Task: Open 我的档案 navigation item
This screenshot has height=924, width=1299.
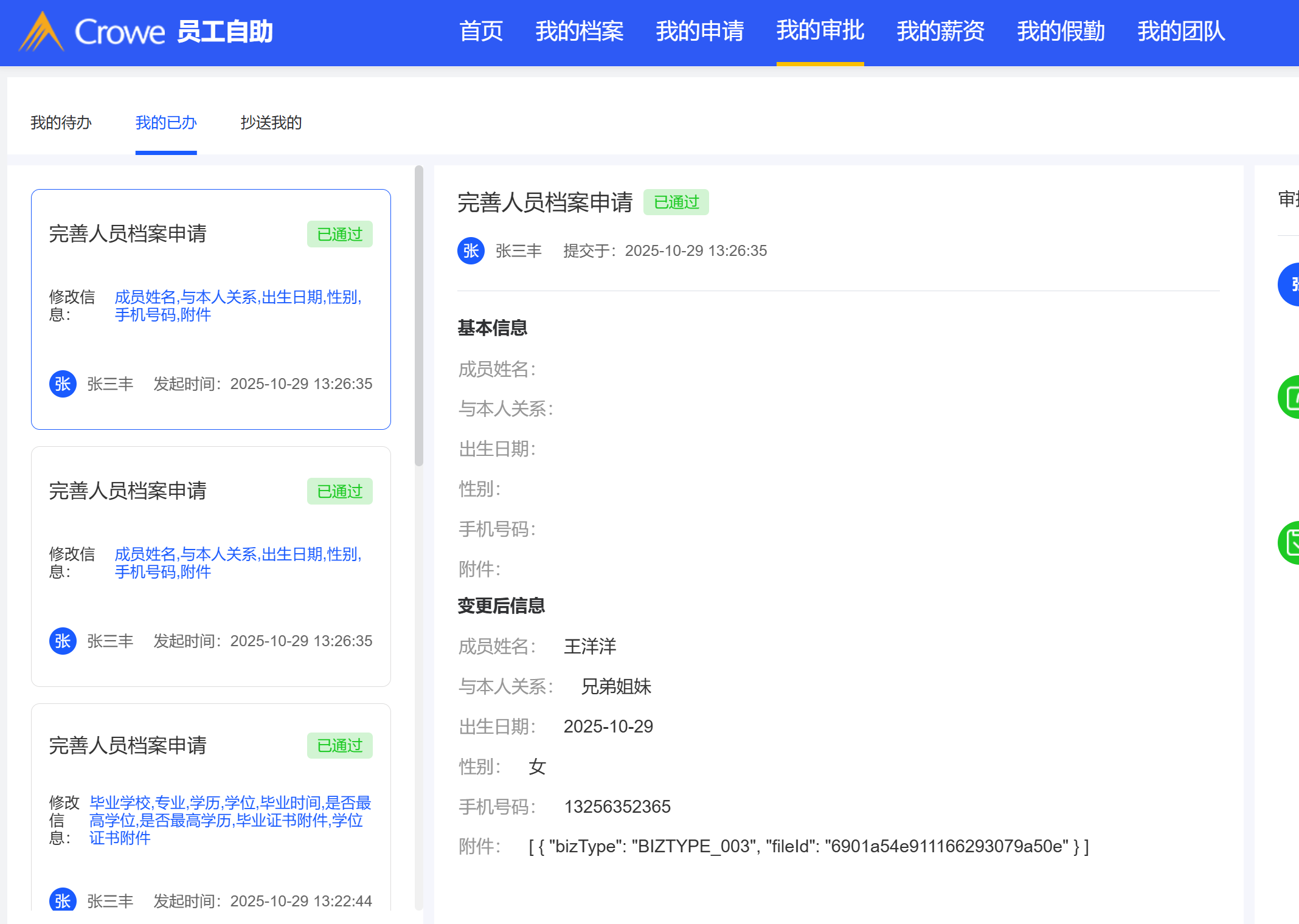Action: point(579,32)
